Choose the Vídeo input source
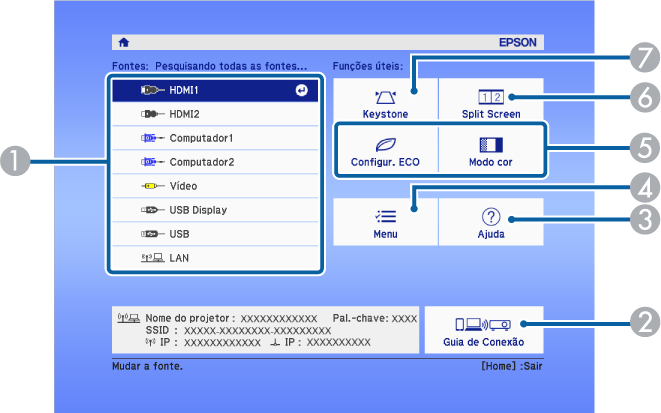The image size is (661, 413). pos(214,186)
